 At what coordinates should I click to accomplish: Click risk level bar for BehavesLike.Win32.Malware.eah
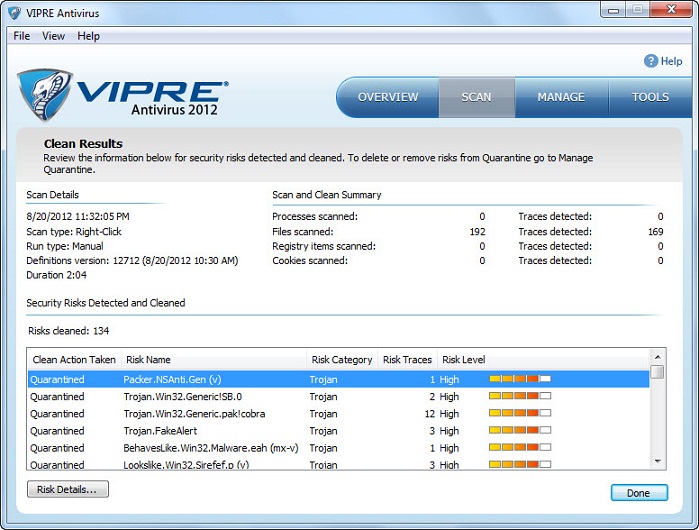[520, 447]
